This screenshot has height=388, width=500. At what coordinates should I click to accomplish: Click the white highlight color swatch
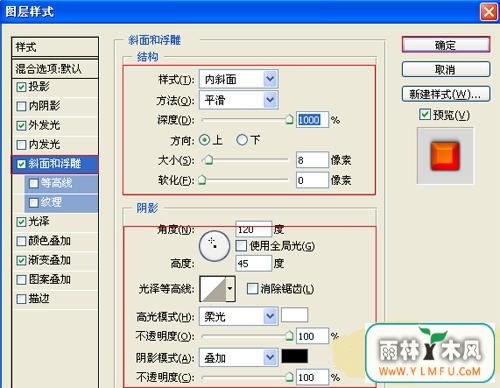coord(294,315)
